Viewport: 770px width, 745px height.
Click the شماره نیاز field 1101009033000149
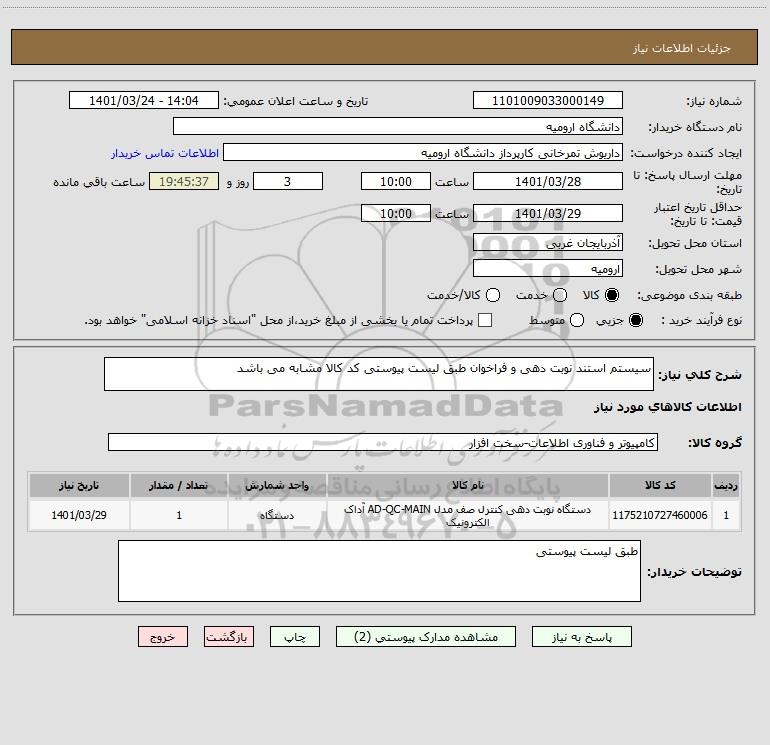click(x=548, y=101)
